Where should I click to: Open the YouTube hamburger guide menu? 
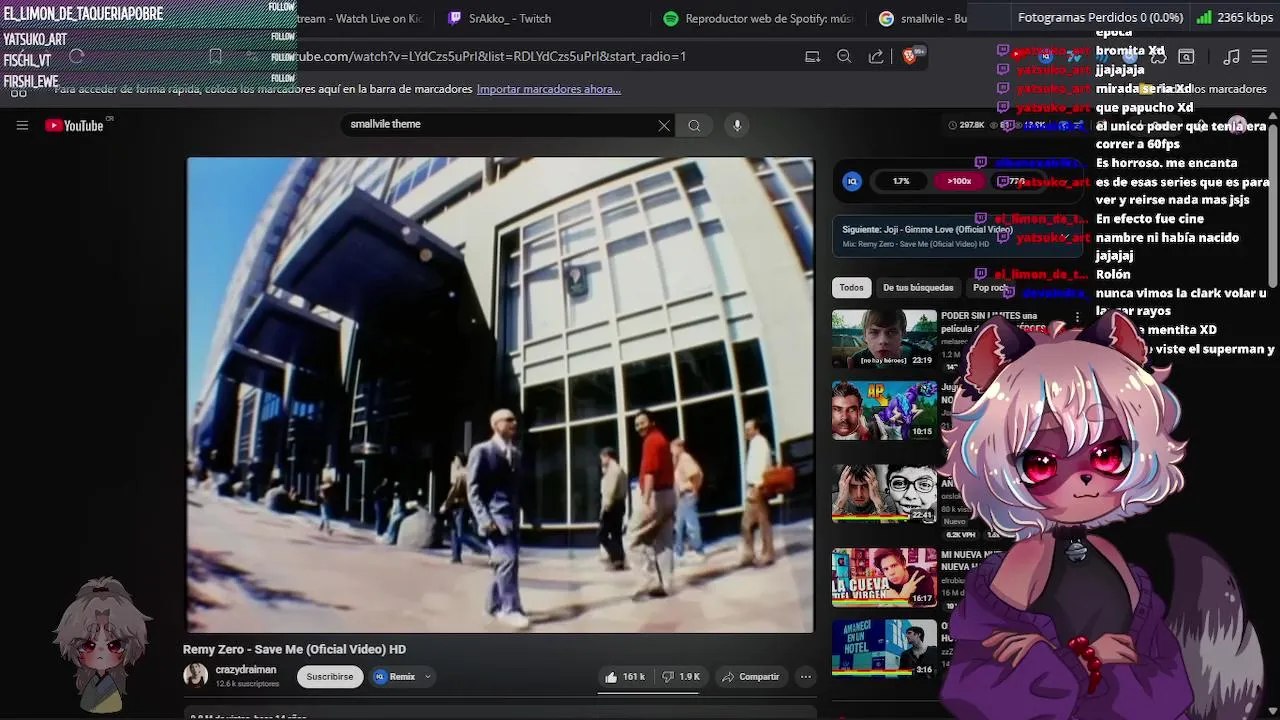point(22,125)
